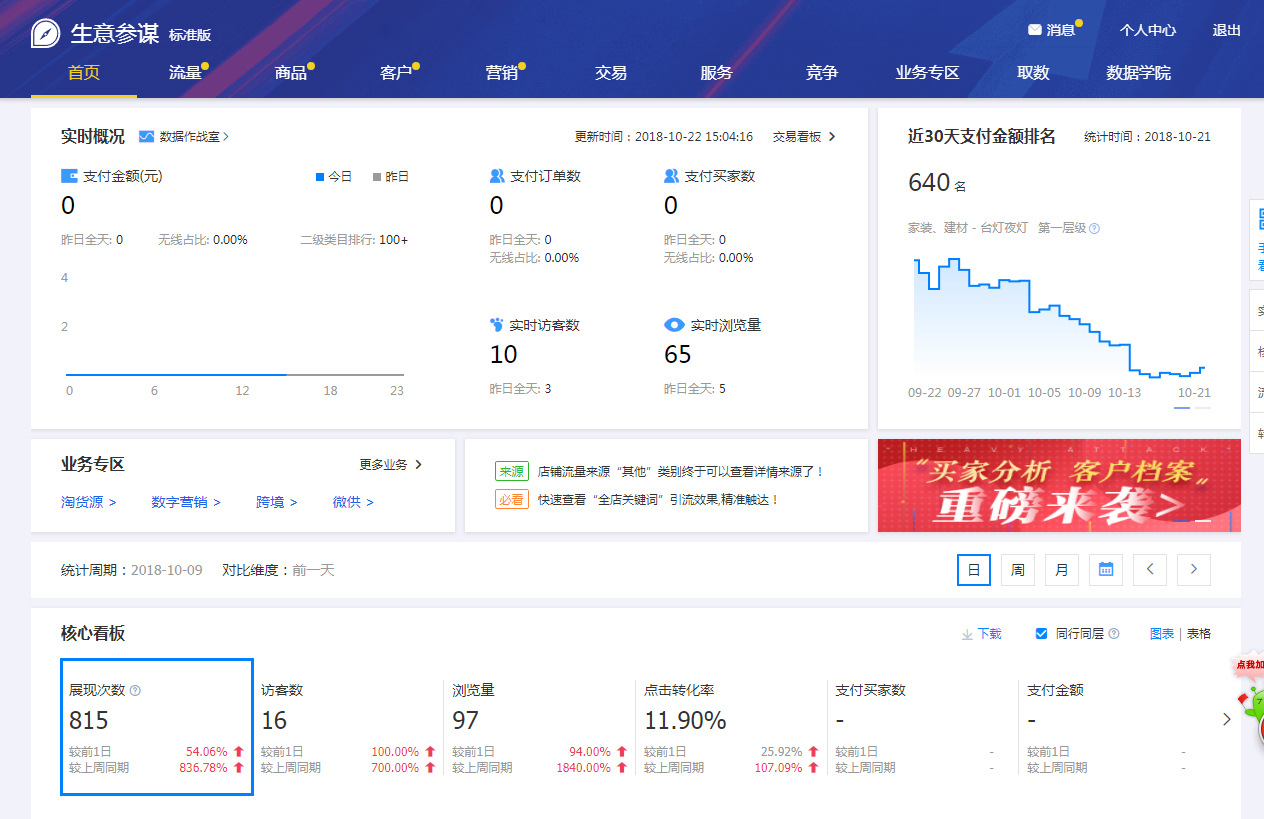Click the footprint icon beside 实时访客数
The image size is (1264, 819).
click(495, 325)
